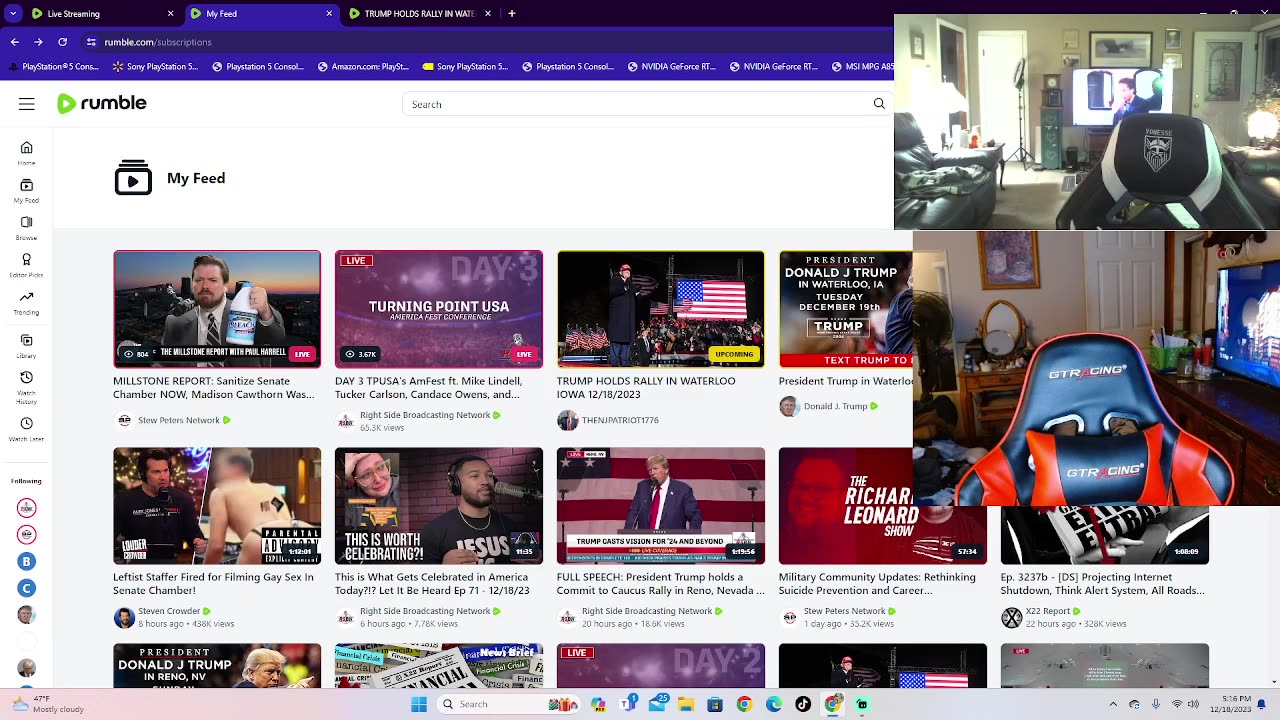This screenshot has height=720, width=1280.
Task: Click the Rumble logo
Action: 102,104
